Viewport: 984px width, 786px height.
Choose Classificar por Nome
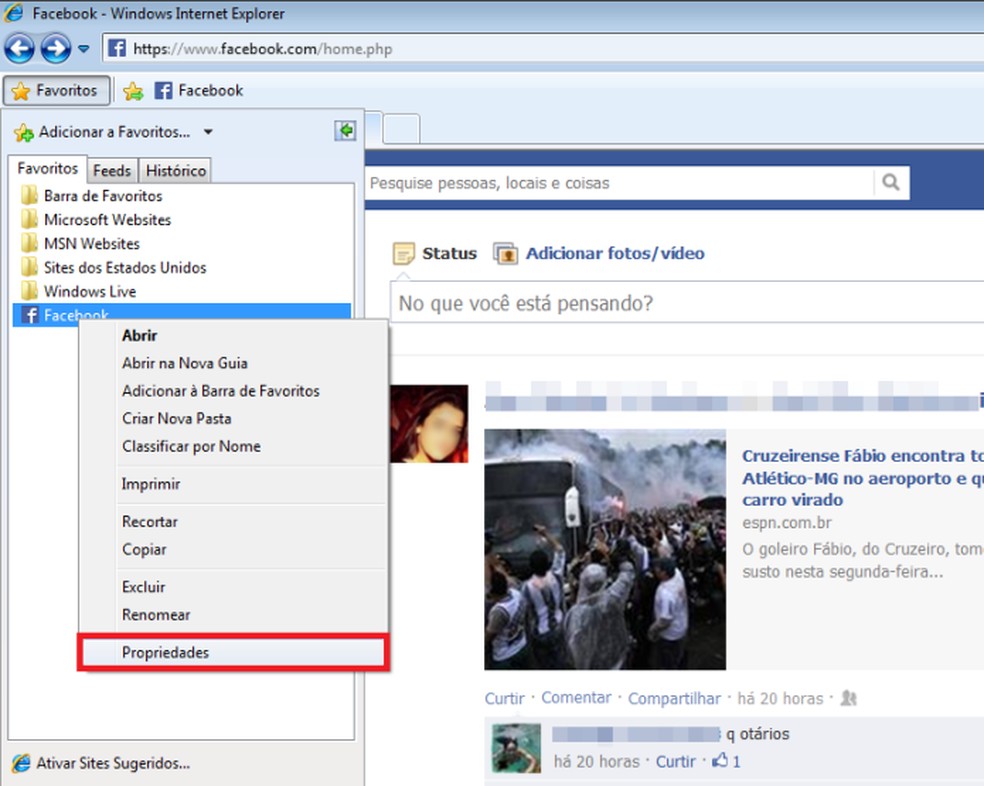233,446
